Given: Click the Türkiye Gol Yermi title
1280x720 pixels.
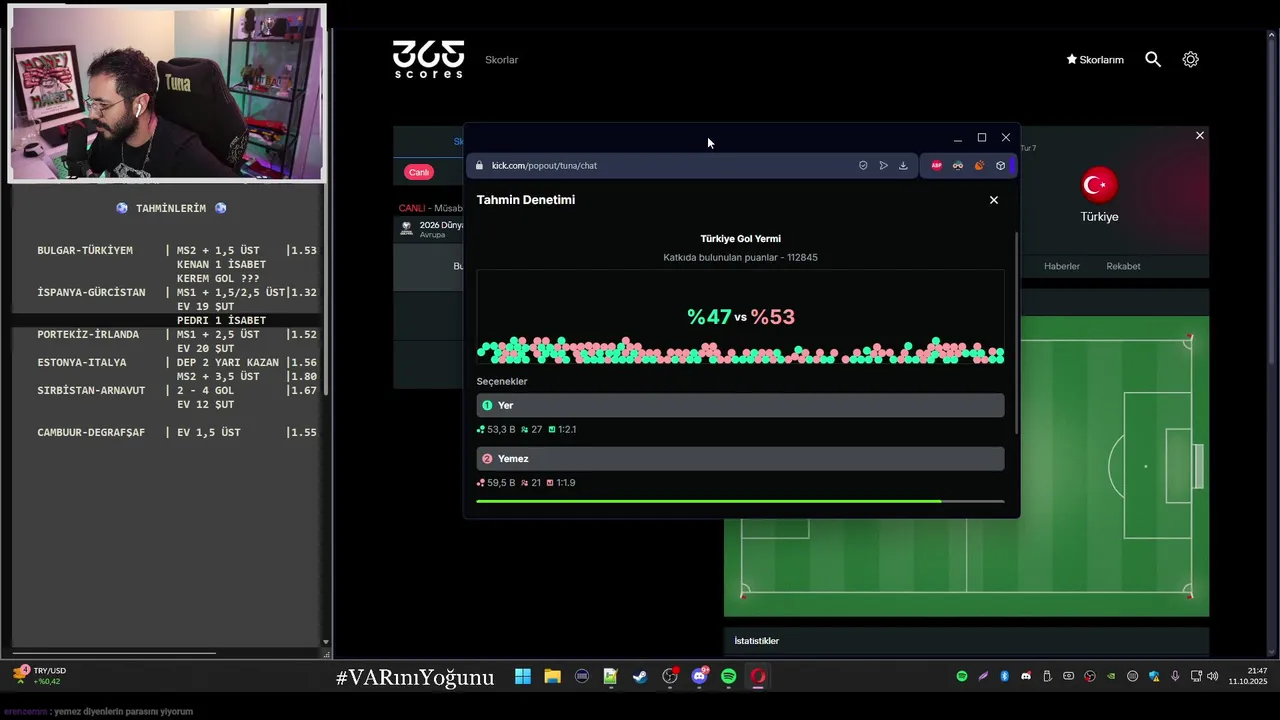Looking at the screenshot, I should point(740,239).
